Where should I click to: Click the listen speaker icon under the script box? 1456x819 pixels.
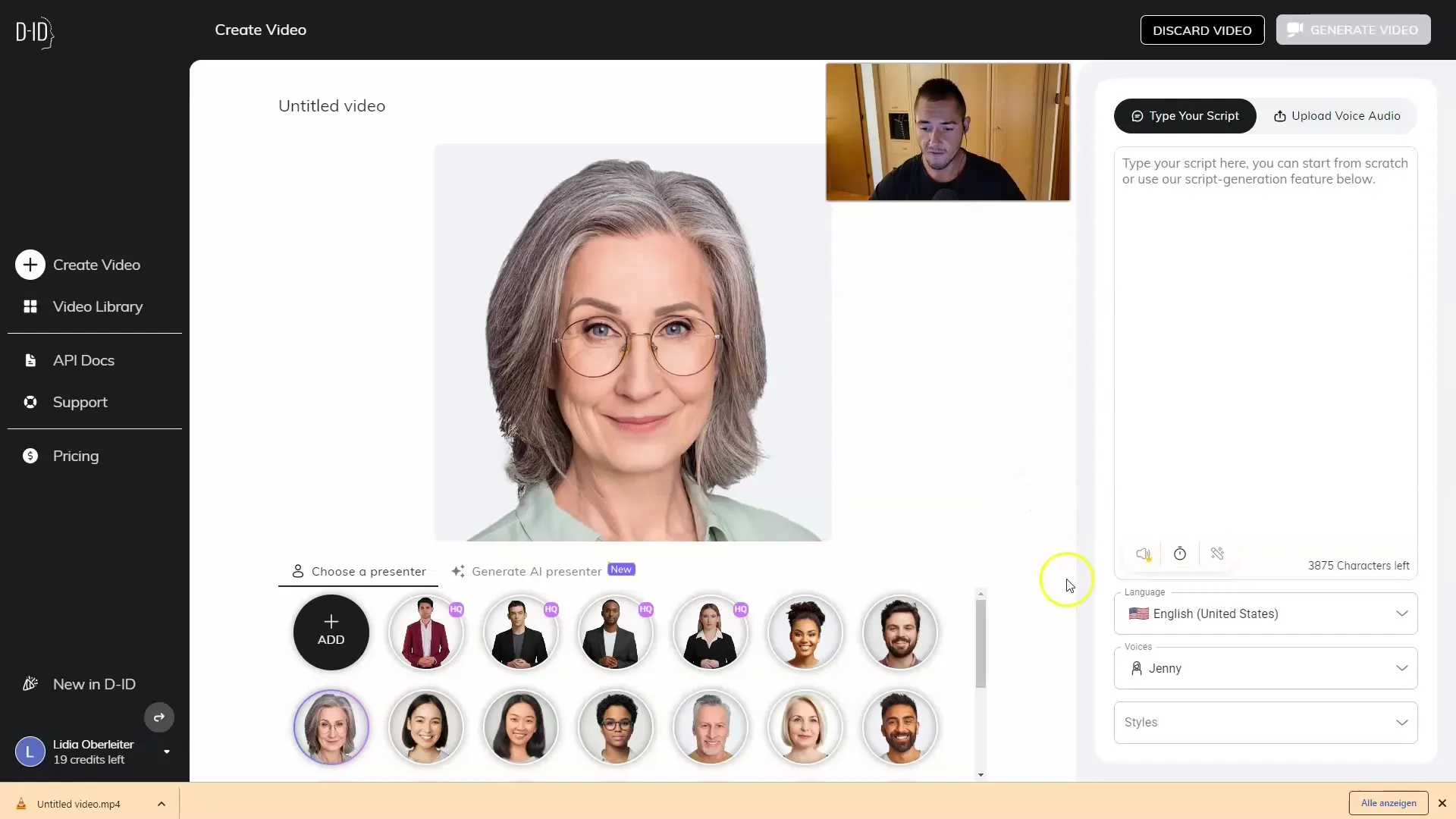[1144, 554]
